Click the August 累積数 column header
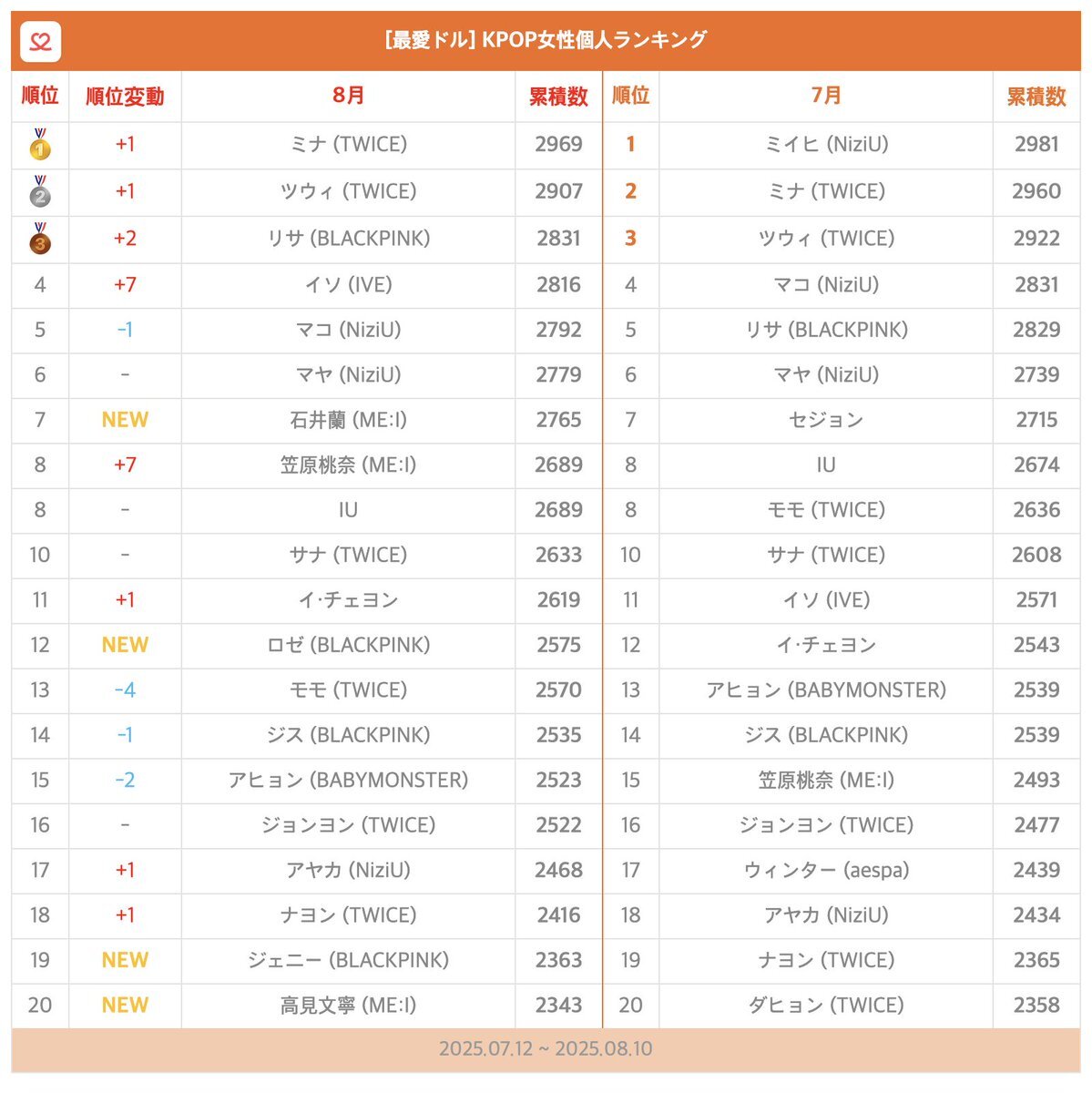The height and width of the screenshot is (1093, 1092). click(x=558, y=97)
